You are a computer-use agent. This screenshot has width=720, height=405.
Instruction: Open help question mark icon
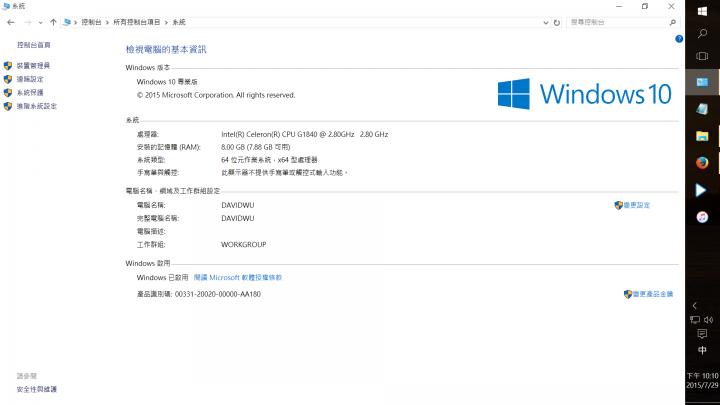point(679,39)
